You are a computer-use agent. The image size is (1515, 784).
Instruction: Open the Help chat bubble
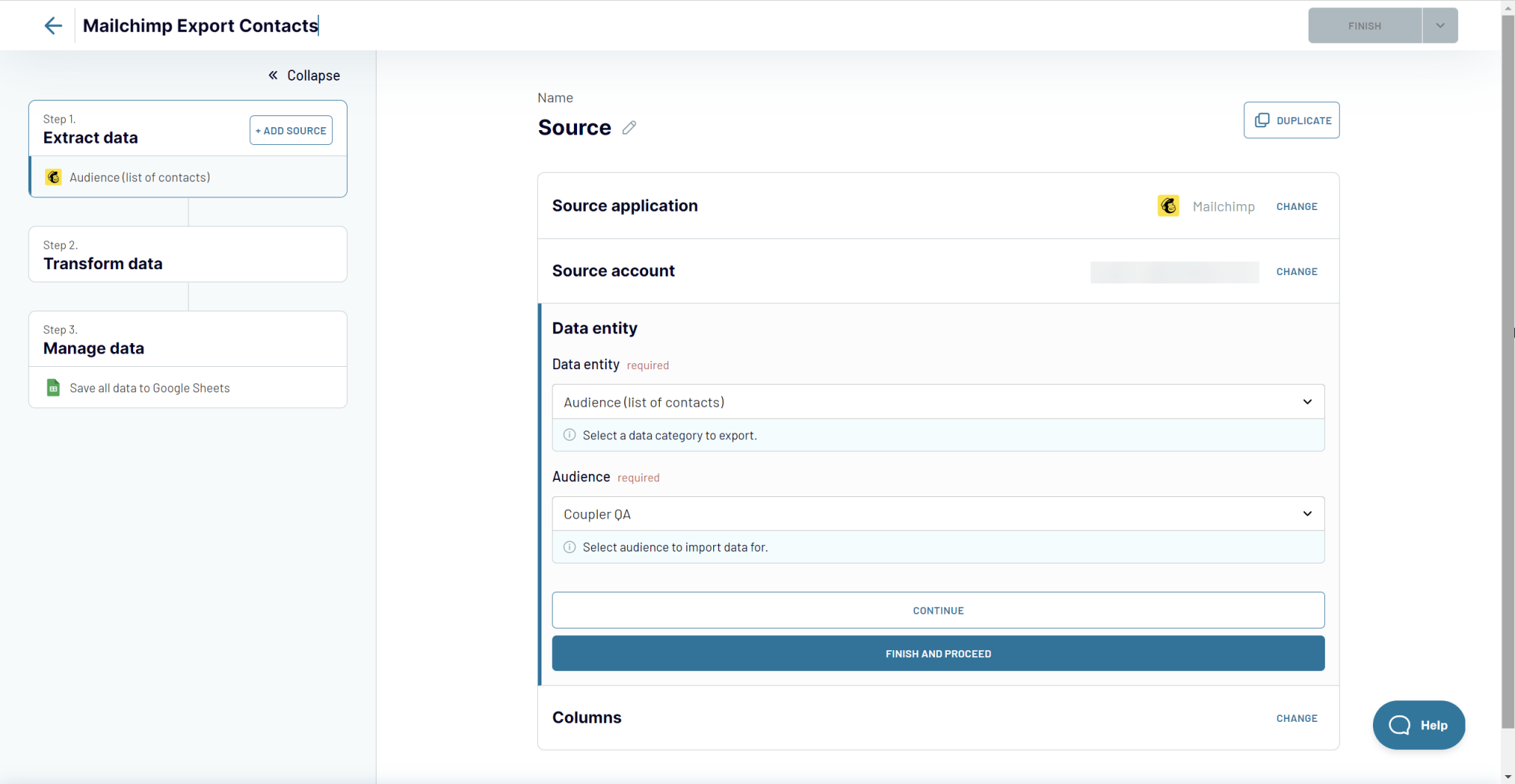(x=1418, y=725)
